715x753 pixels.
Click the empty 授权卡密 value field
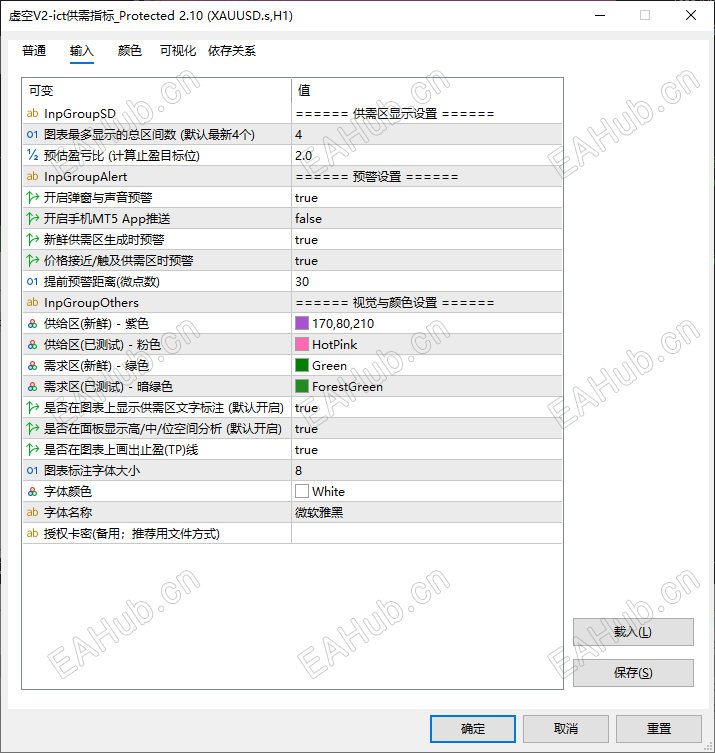426,534
